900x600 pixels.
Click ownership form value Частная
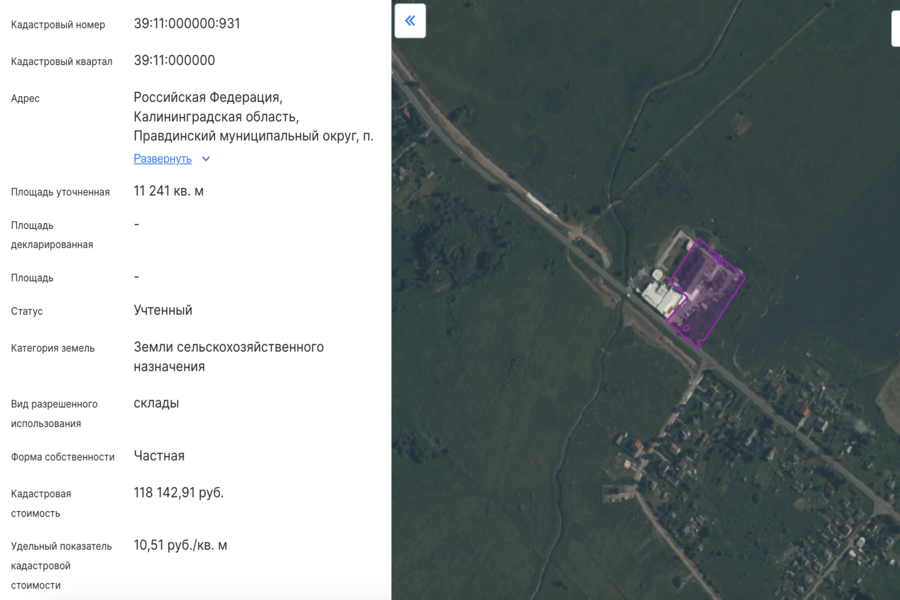tap(159, 455)
